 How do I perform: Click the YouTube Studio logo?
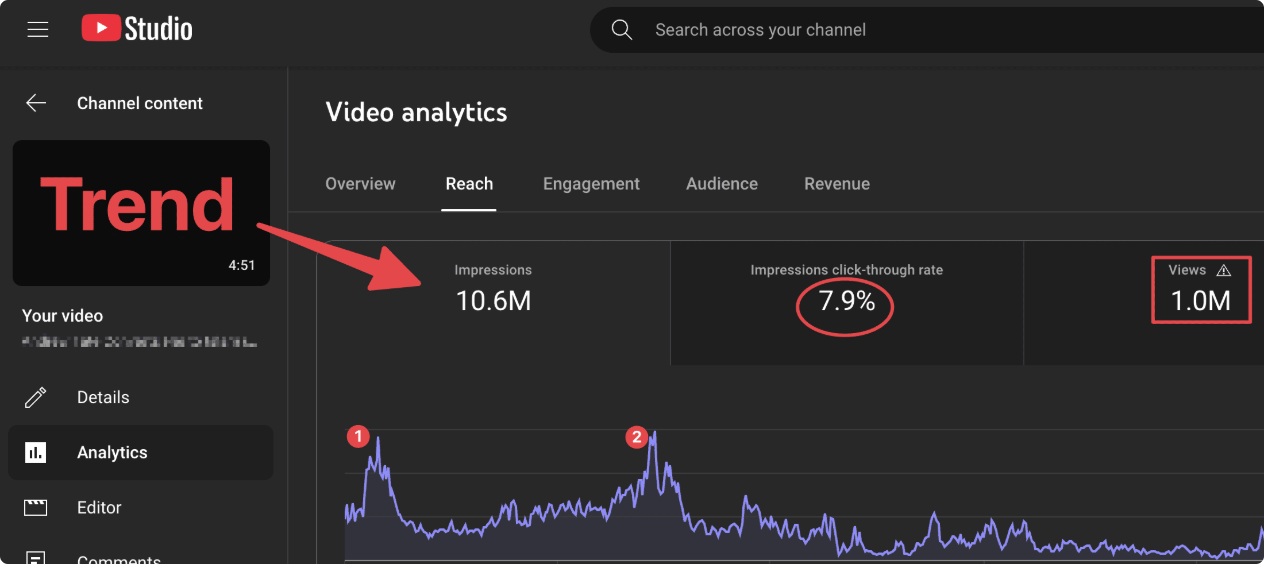(x=137, y=29)
